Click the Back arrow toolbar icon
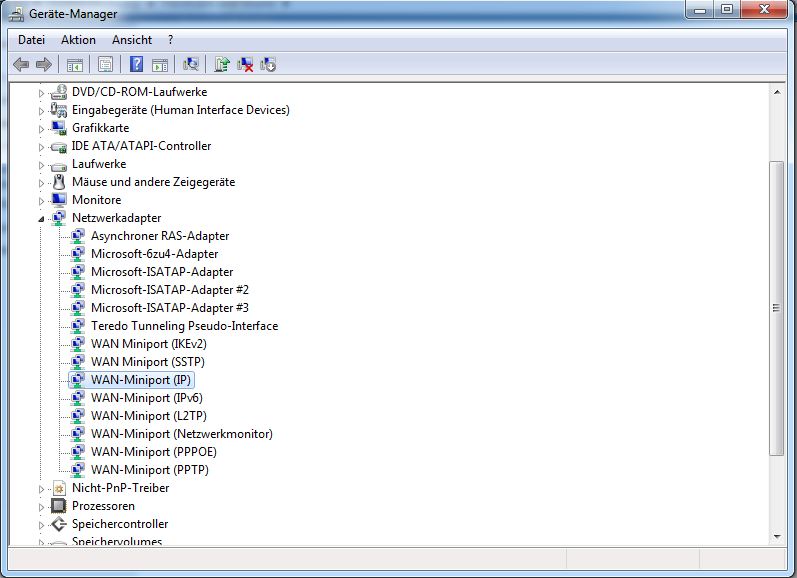The width and height of the screenshot is (797, 578). [21, 65]
